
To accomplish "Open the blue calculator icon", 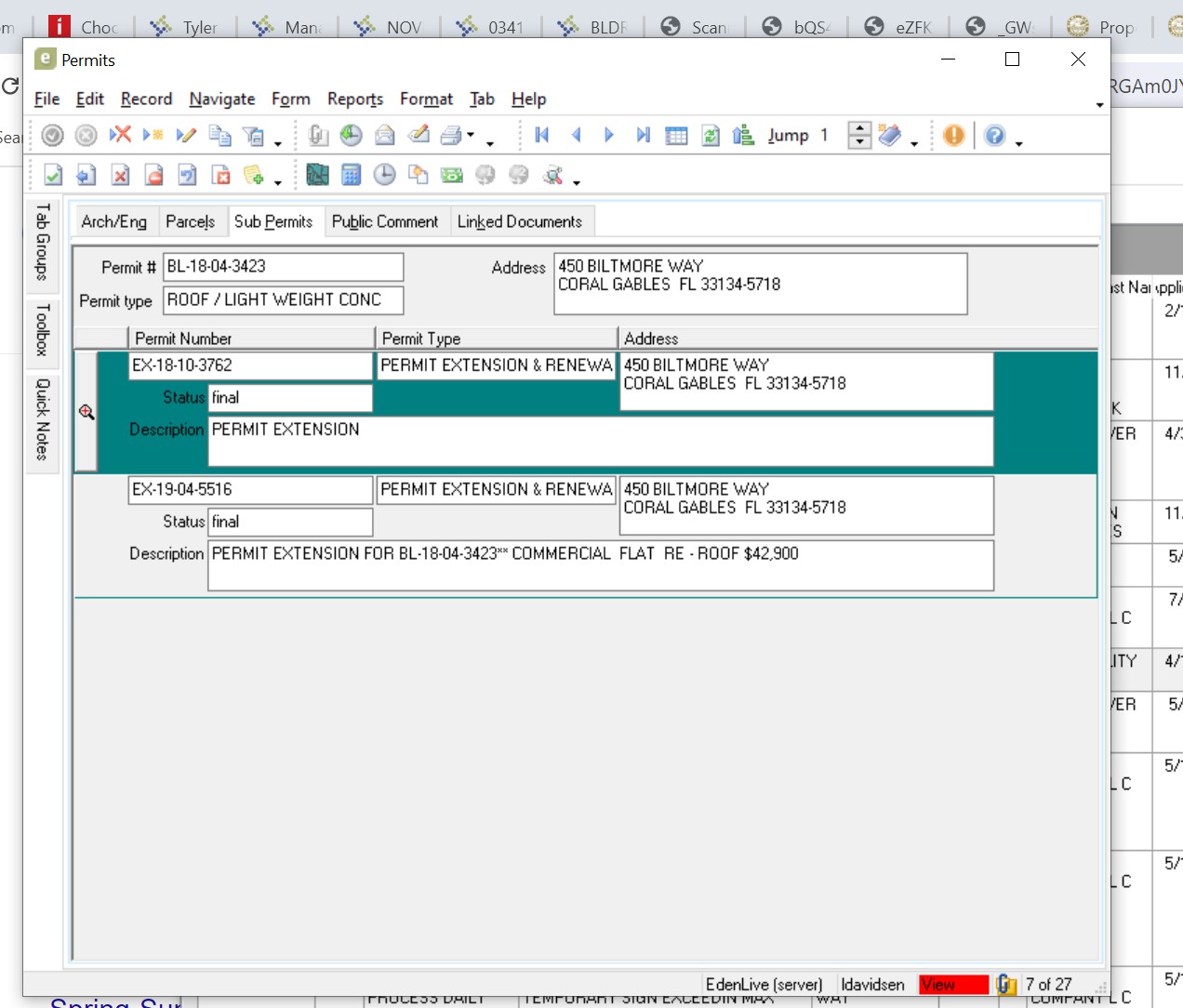I will (351, 175).
